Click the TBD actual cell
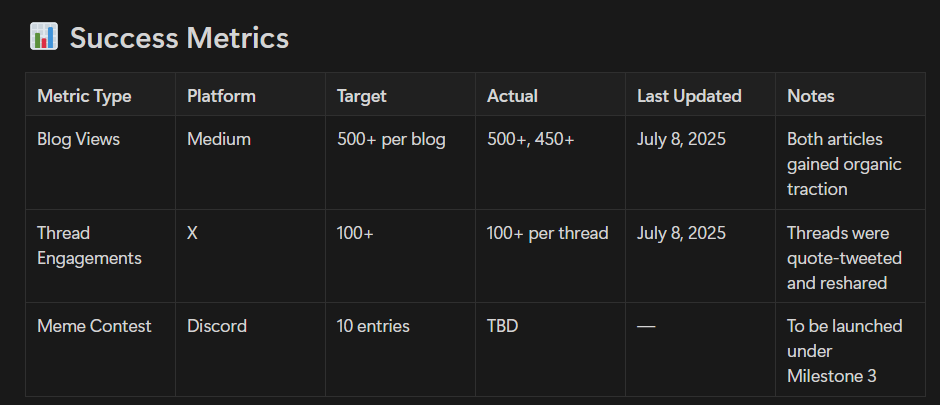Viewport: 940px width, 405px height. 550,349
